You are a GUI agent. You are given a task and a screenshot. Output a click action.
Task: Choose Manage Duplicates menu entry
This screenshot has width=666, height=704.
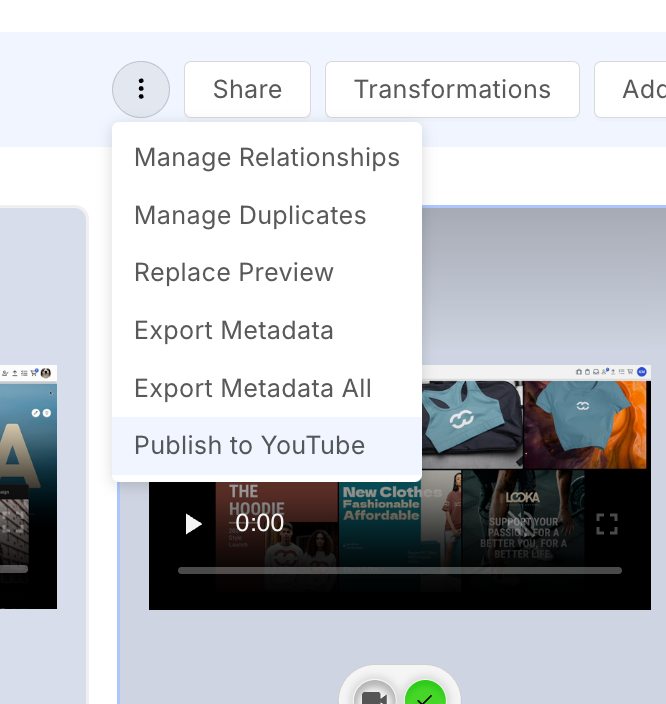250,216
